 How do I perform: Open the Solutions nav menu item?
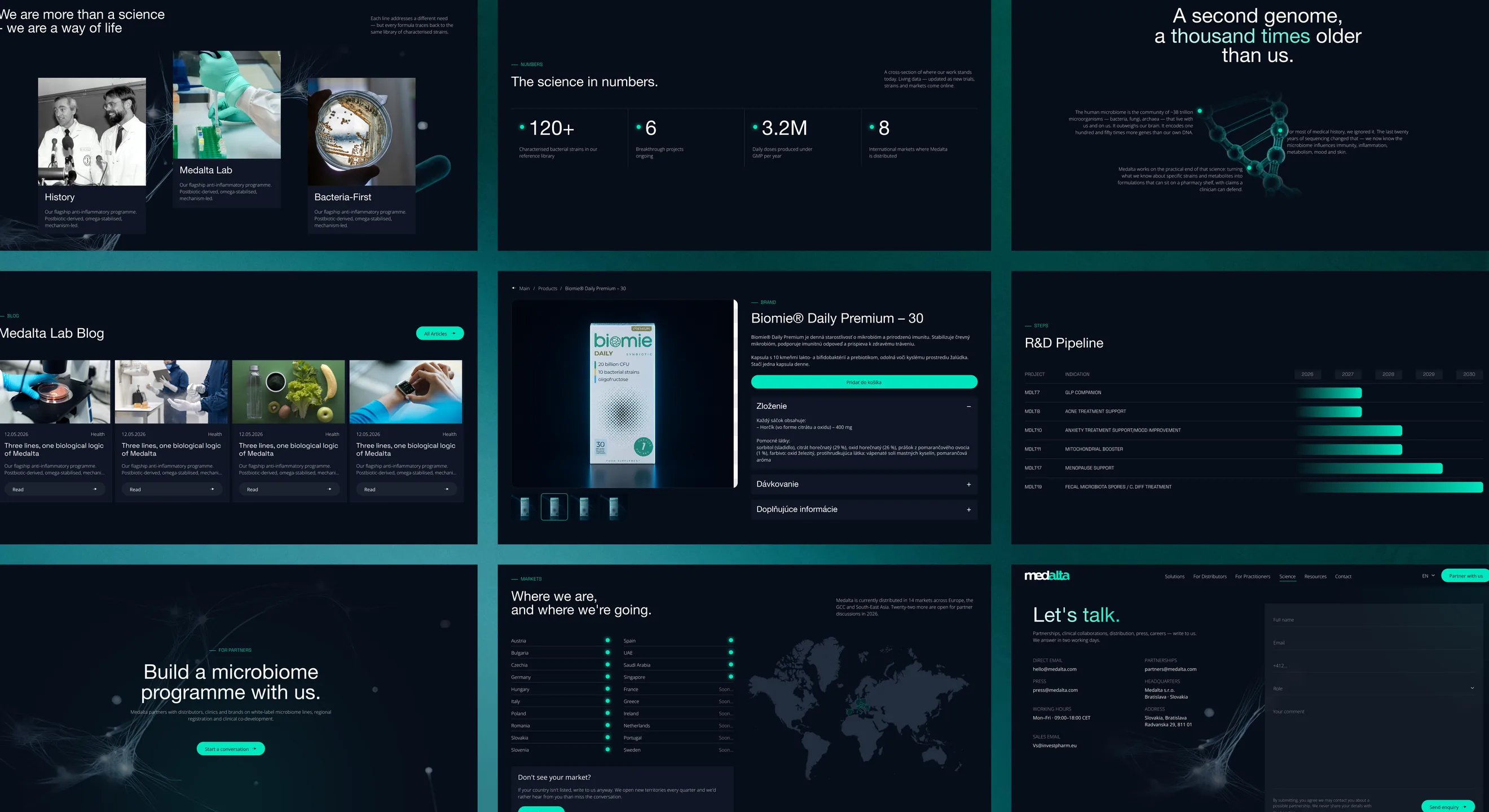[1174, 576]
